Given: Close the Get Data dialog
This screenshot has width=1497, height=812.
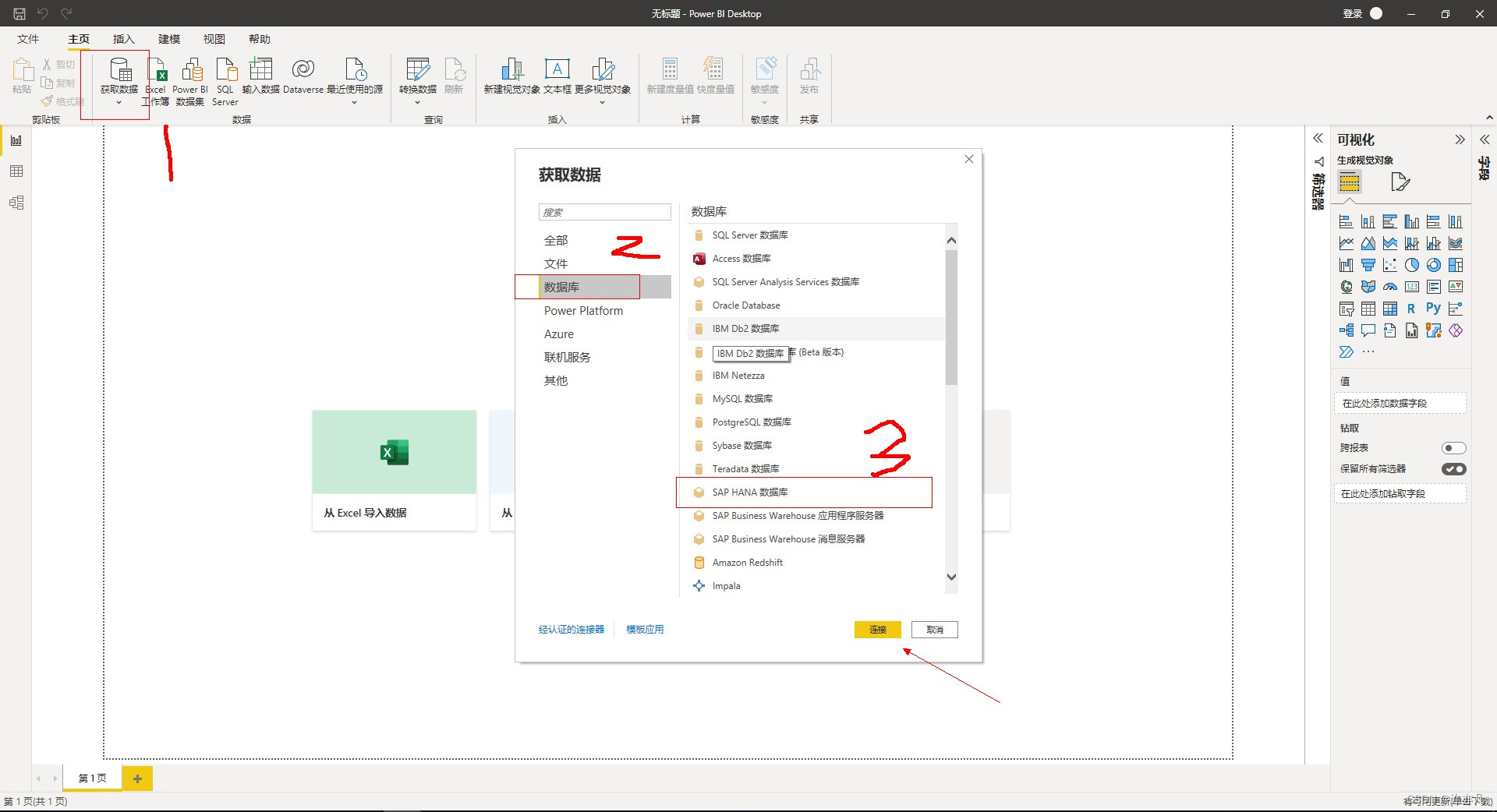Looking at the screenshot, I should click(969, 159).
